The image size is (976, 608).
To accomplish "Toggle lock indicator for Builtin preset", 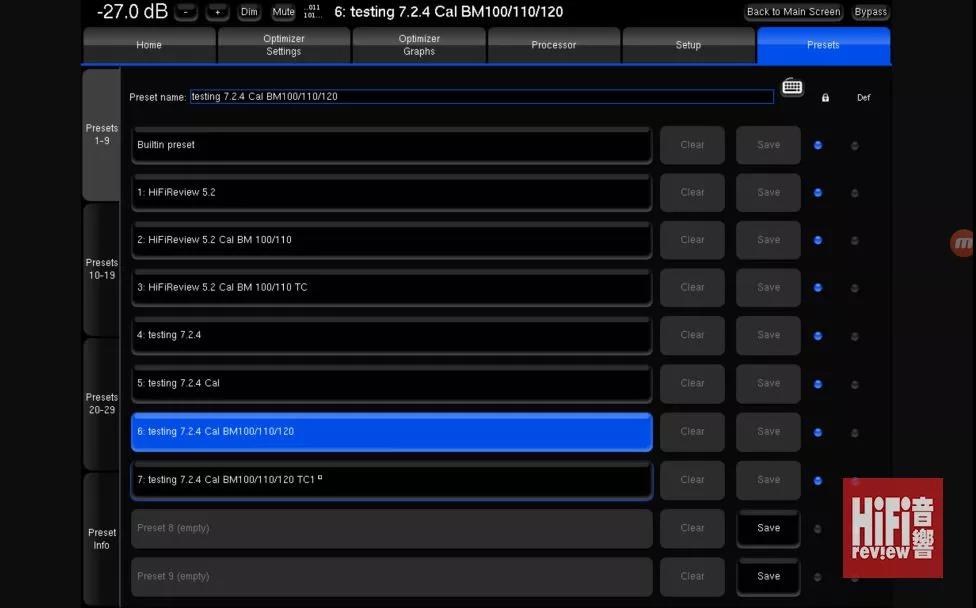I will point(818,145).
